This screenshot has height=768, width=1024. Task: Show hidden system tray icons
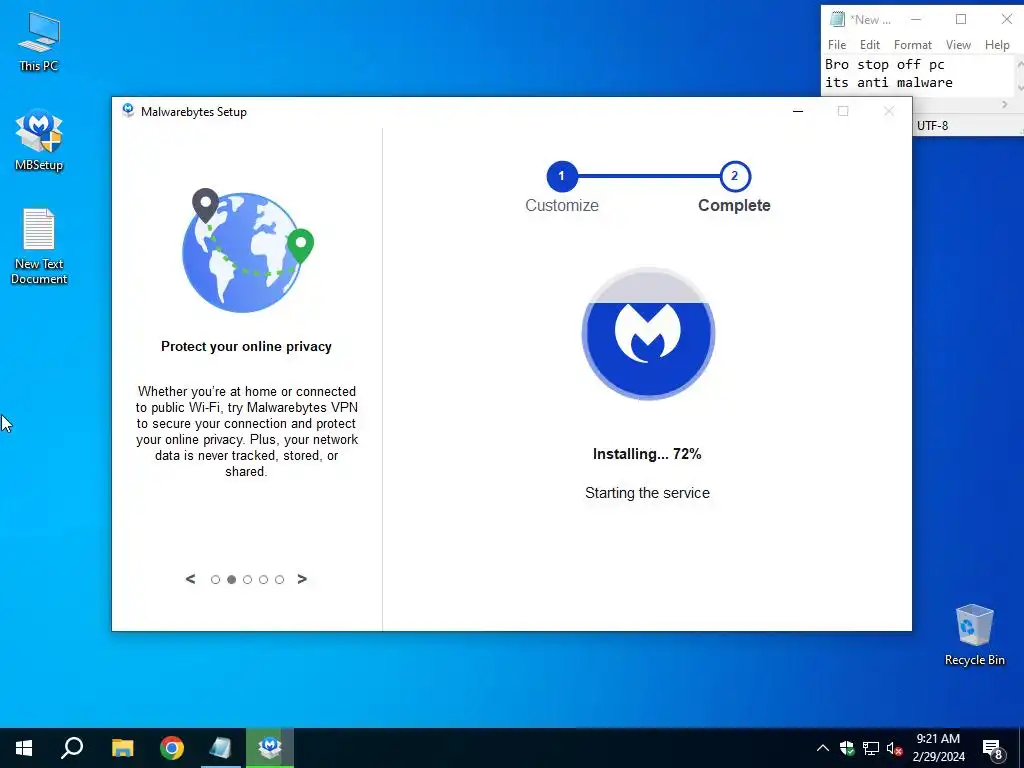(823, 748)
